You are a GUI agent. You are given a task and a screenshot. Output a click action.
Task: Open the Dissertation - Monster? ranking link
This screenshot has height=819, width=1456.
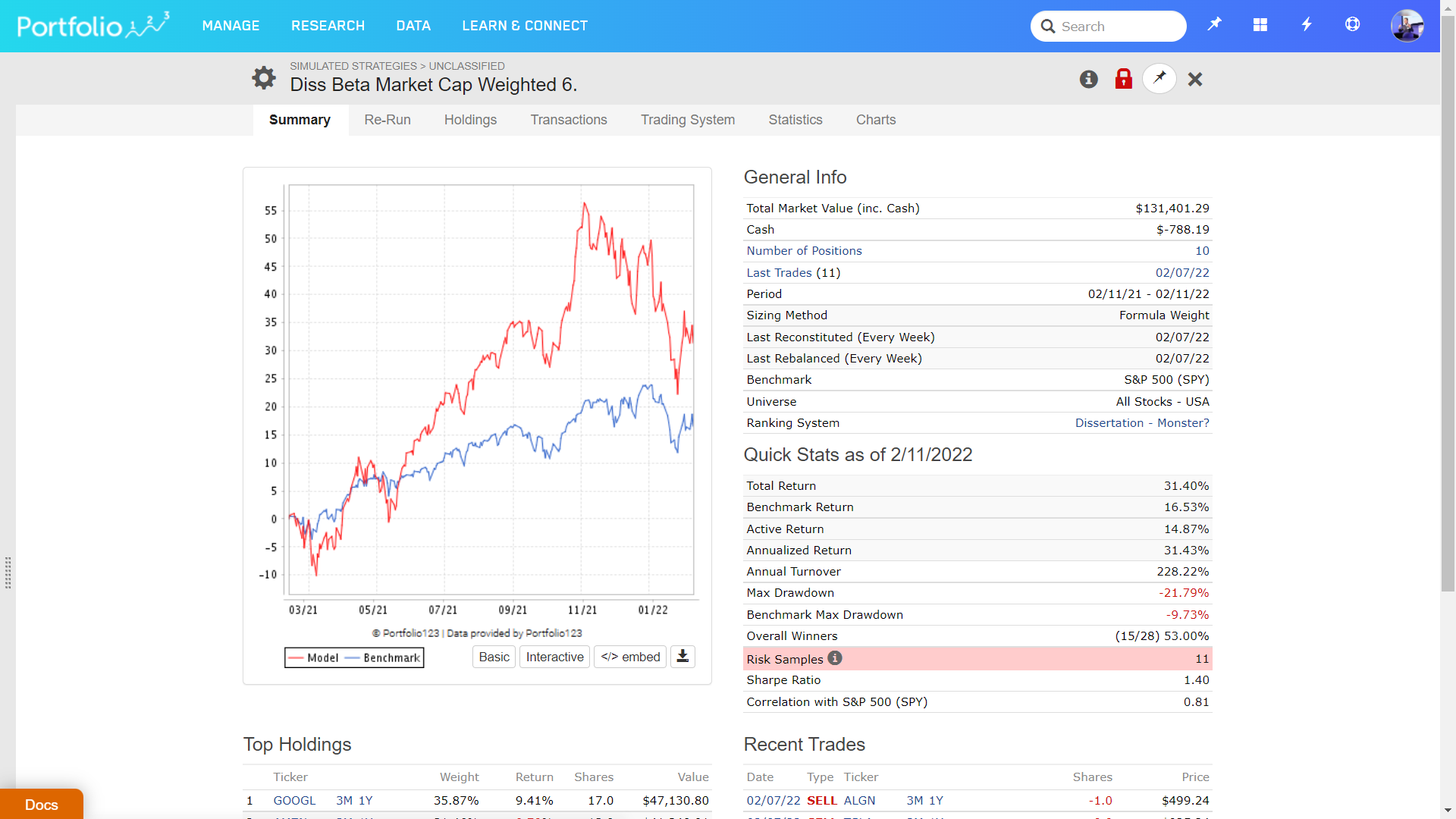1141,423
